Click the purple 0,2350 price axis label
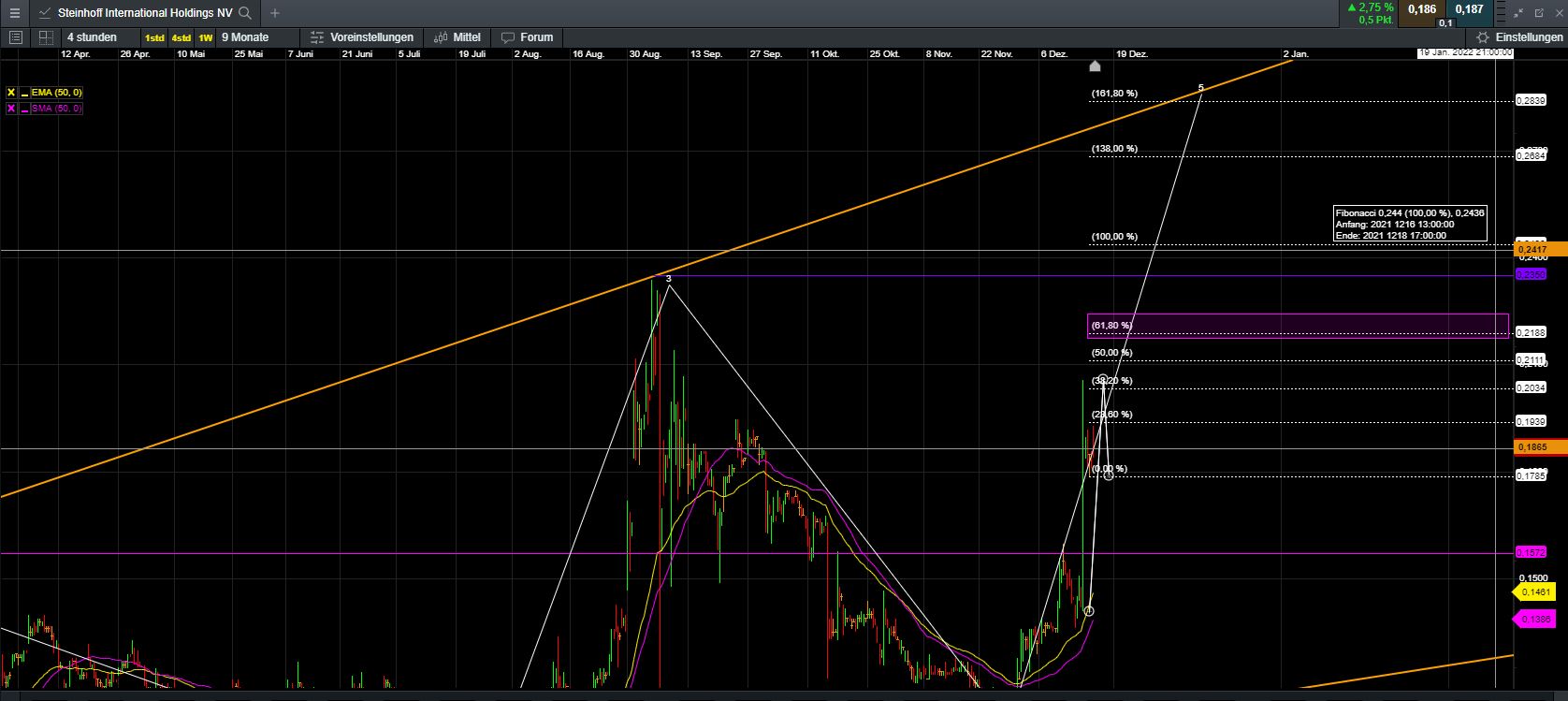 pos(1532,274)
